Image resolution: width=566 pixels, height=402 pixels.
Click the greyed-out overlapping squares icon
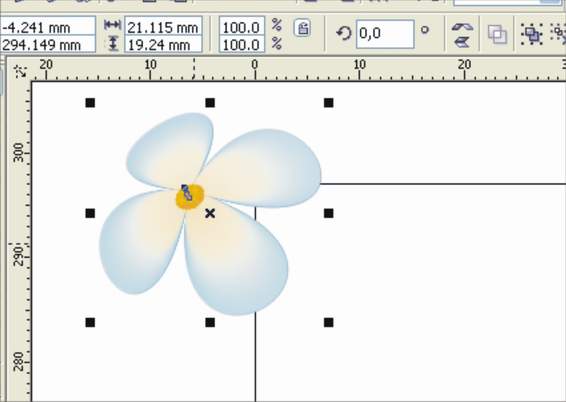point(497,34)
